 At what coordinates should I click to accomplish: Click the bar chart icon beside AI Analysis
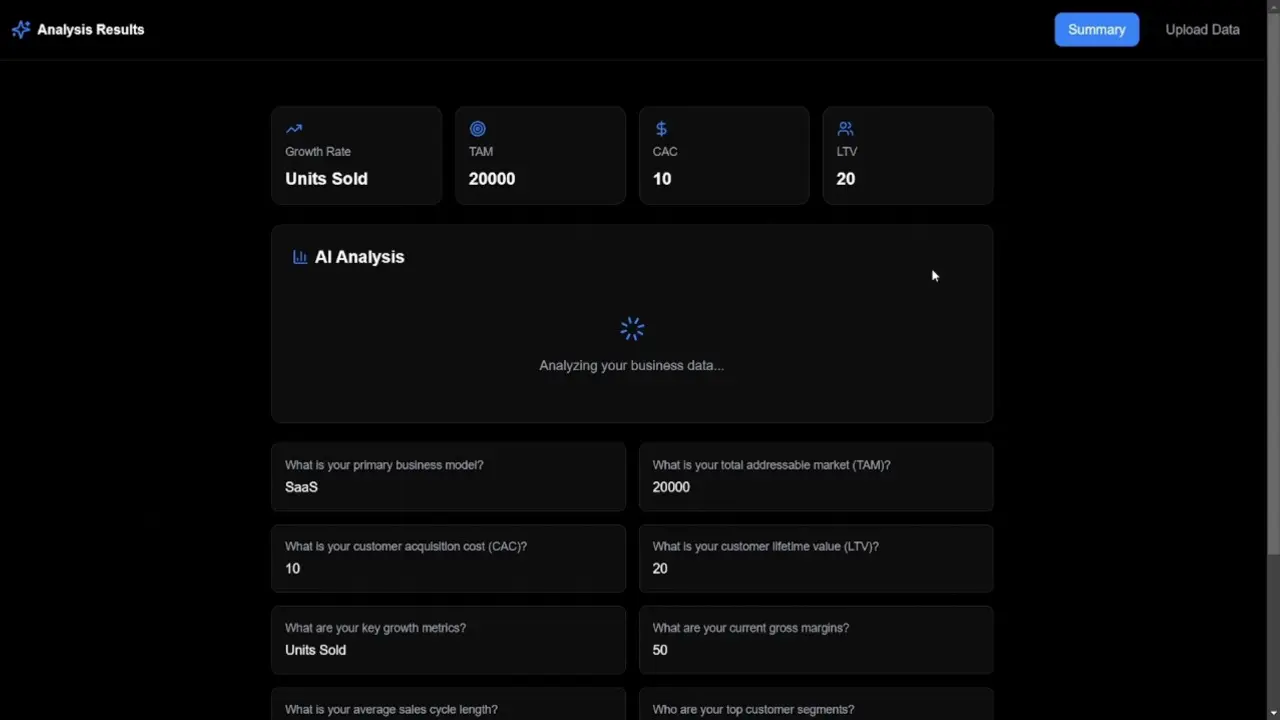click(x=300, y=257)
